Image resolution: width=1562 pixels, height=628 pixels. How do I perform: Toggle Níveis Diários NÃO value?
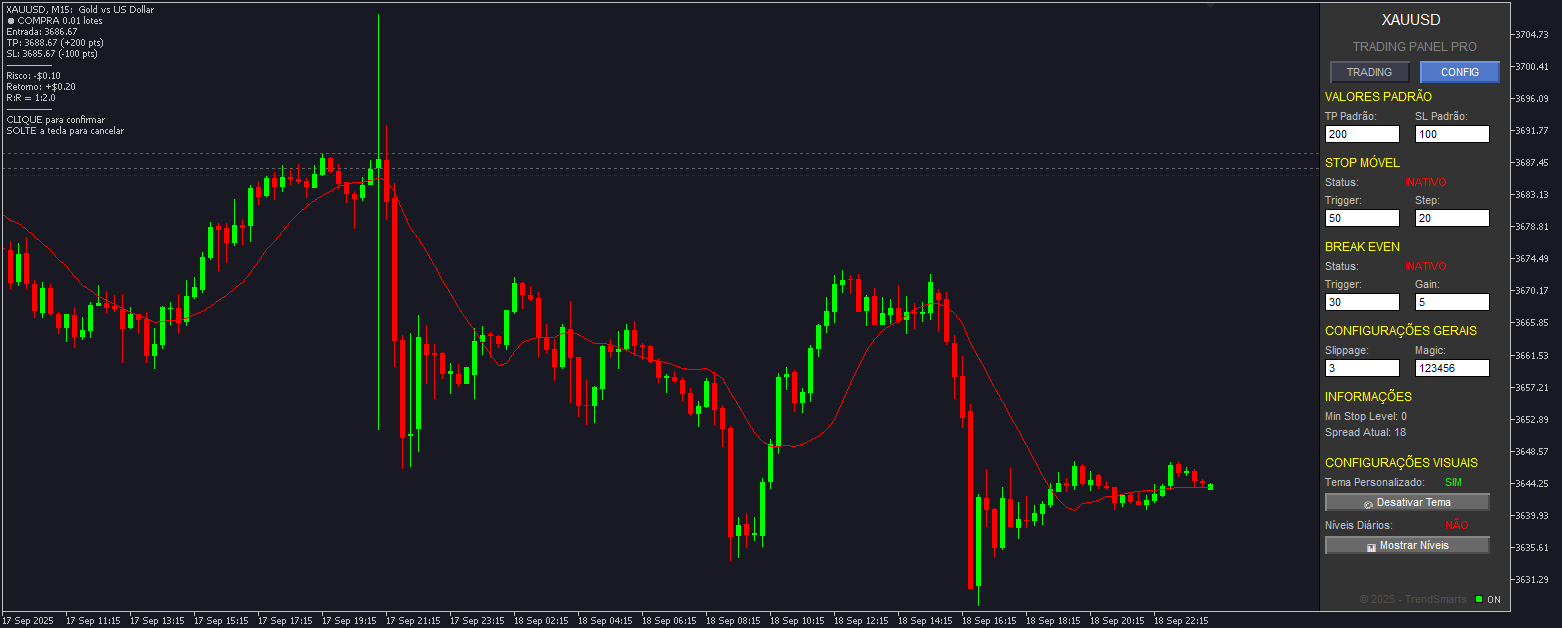tap(1456, 525)
